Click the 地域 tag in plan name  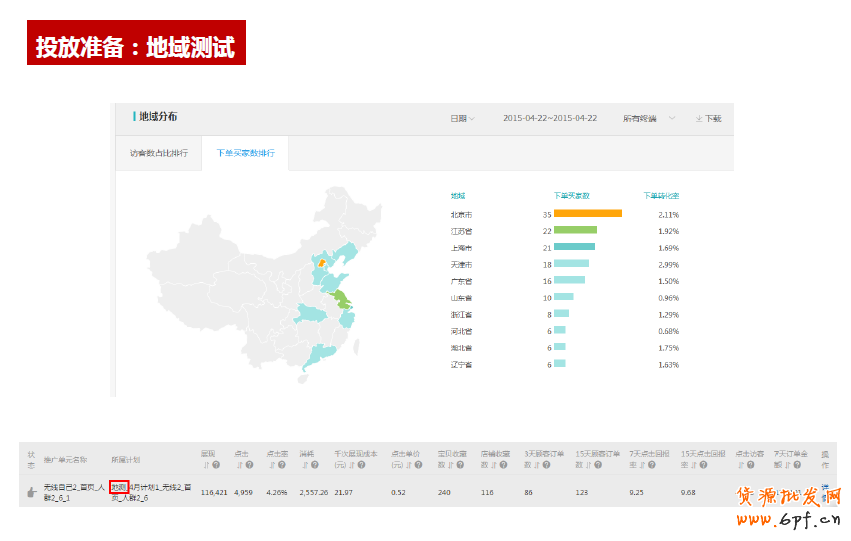(x=119, y=487)
